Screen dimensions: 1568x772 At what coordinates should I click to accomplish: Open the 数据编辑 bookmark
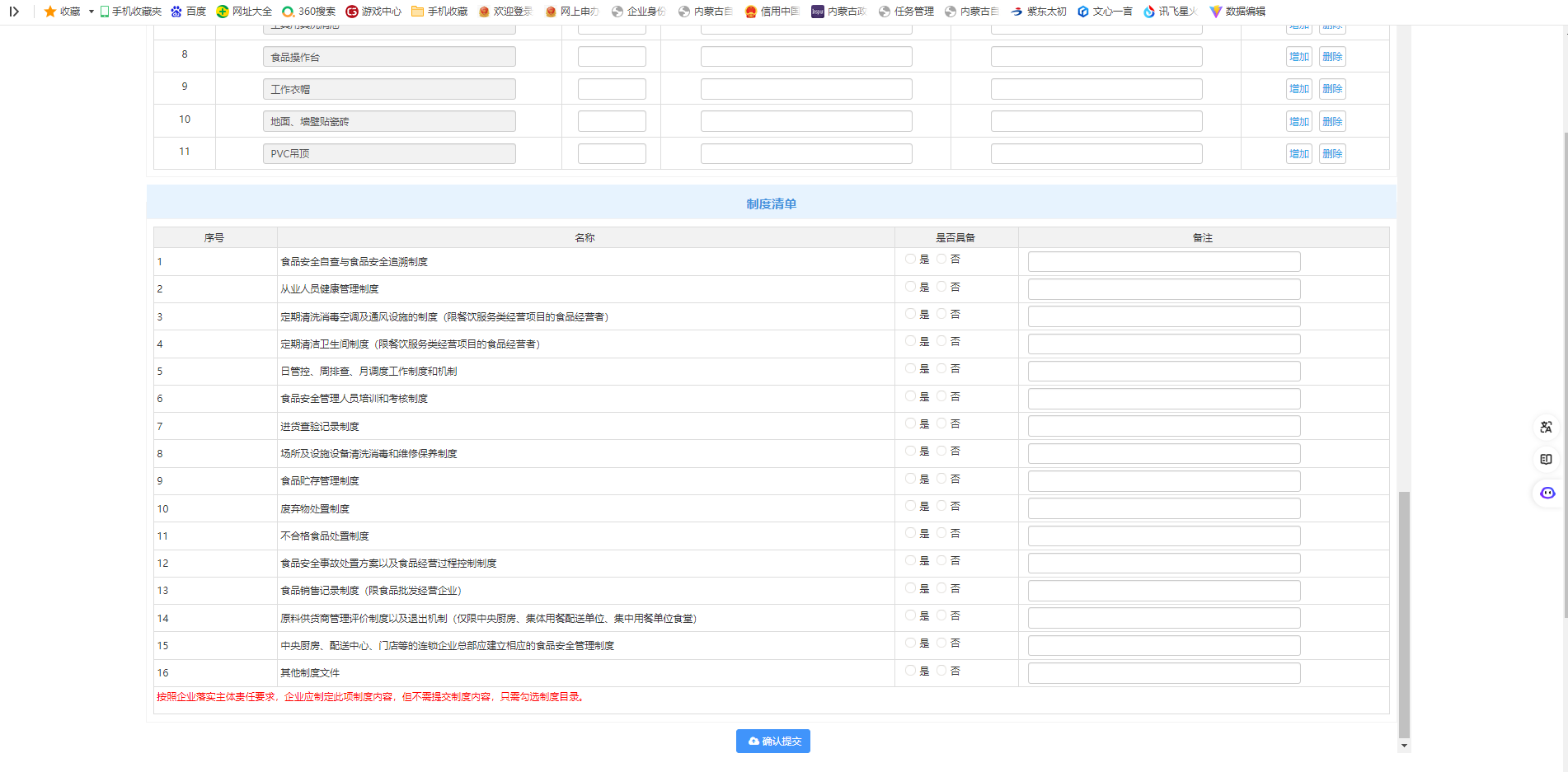pyautogui.click(x=1237, y=12)
